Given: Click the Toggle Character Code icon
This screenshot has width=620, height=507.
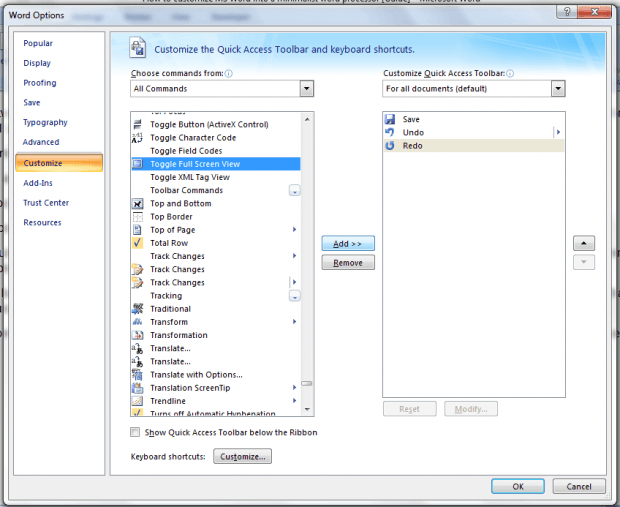Looking at the screenshot, I should [x=137, y=138].
